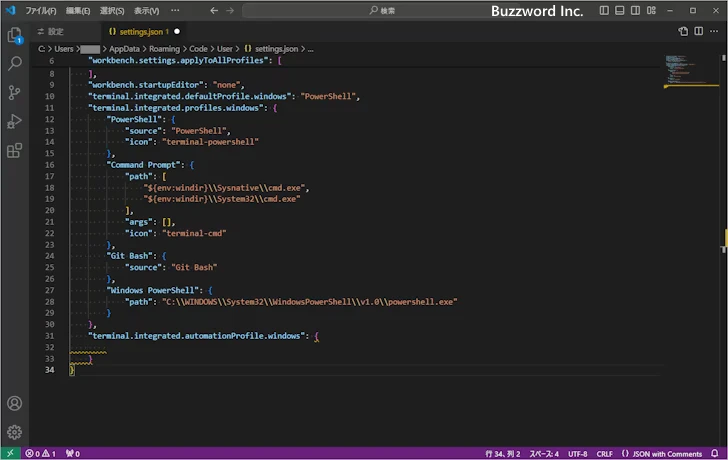This screenshot has height=460, width=728.
Task: Open the 選択(S) menu
Action: point(112,10)
